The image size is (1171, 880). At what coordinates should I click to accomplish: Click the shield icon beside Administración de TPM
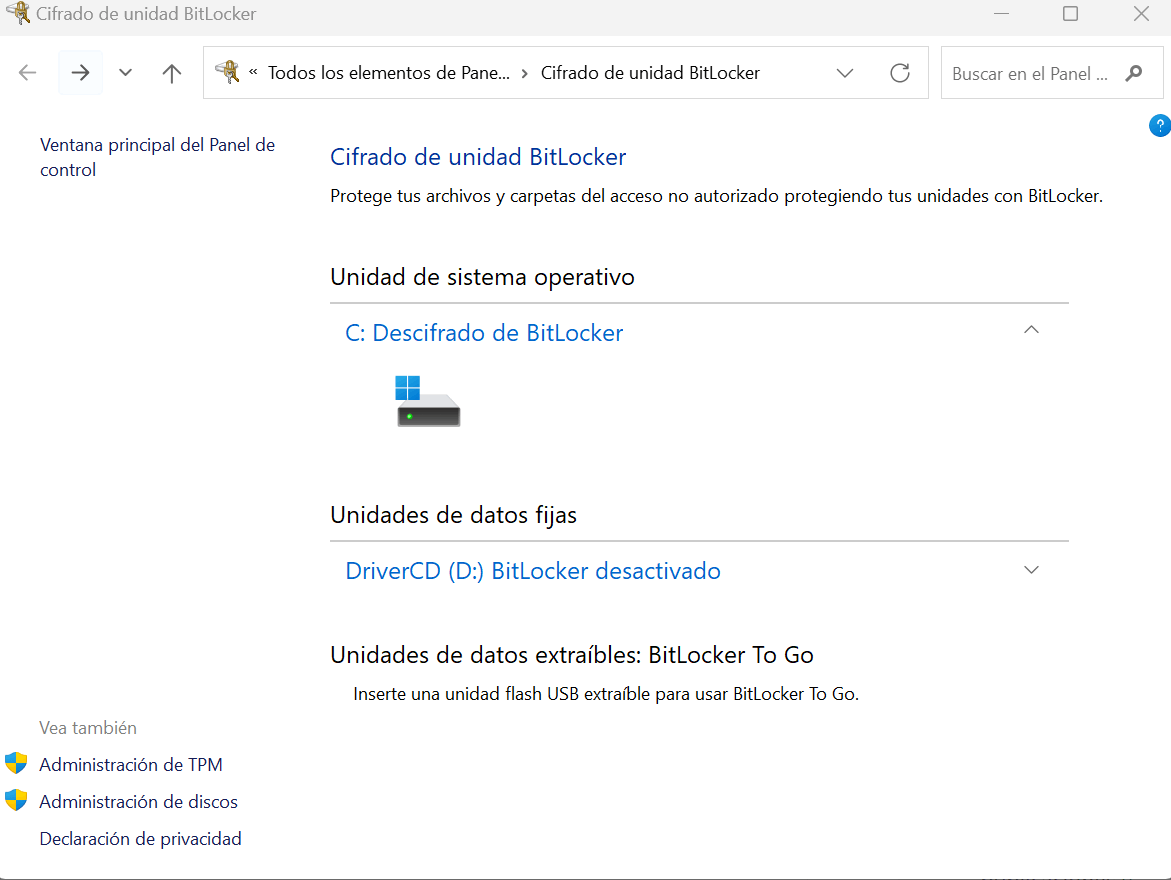coord(16,763)
